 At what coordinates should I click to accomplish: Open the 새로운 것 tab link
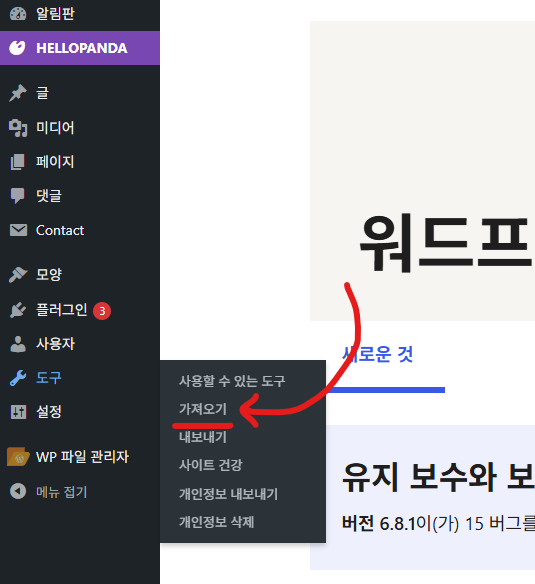click(x=377, y=354)
